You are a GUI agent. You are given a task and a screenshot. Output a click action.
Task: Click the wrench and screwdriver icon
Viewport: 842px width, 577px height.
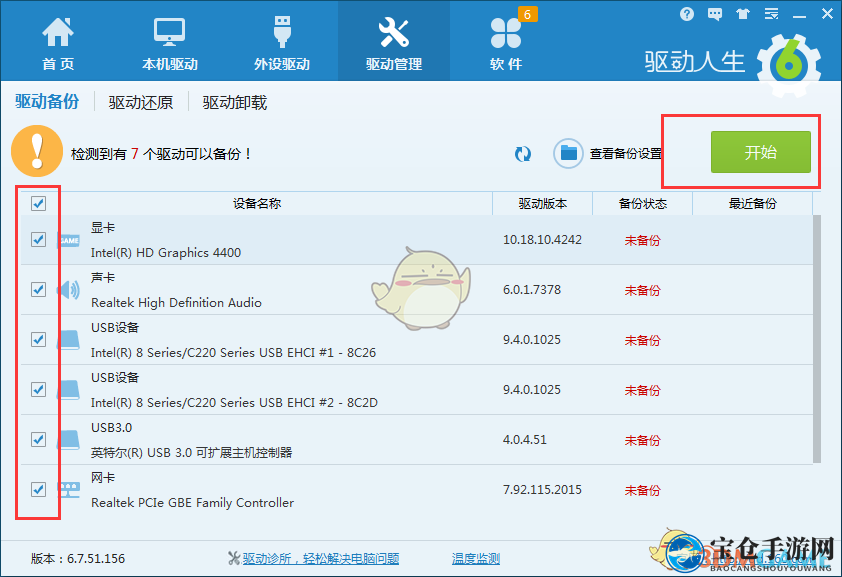pyautogui.click(x=394, y=32)
